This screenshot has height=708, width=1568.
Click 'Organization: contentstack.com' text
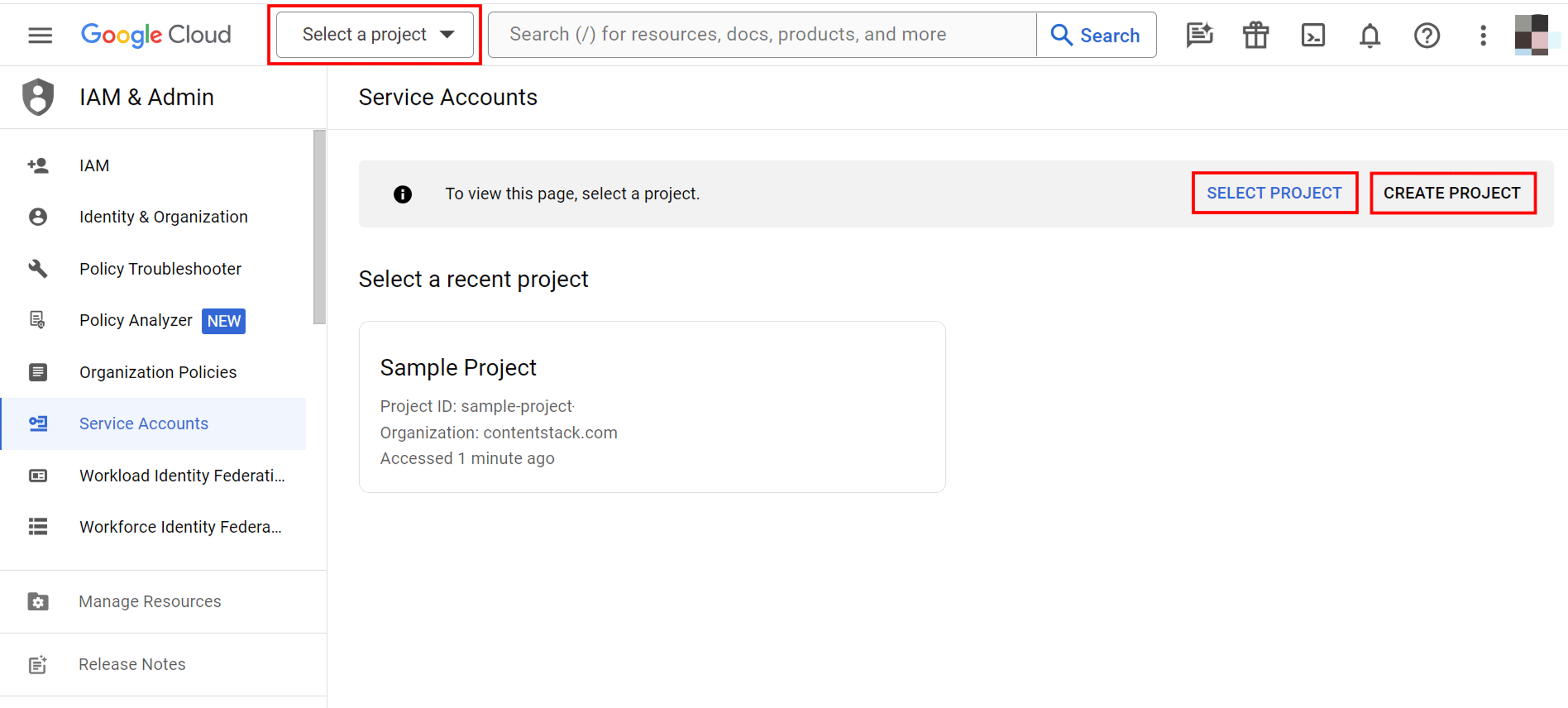click(499, 432)
